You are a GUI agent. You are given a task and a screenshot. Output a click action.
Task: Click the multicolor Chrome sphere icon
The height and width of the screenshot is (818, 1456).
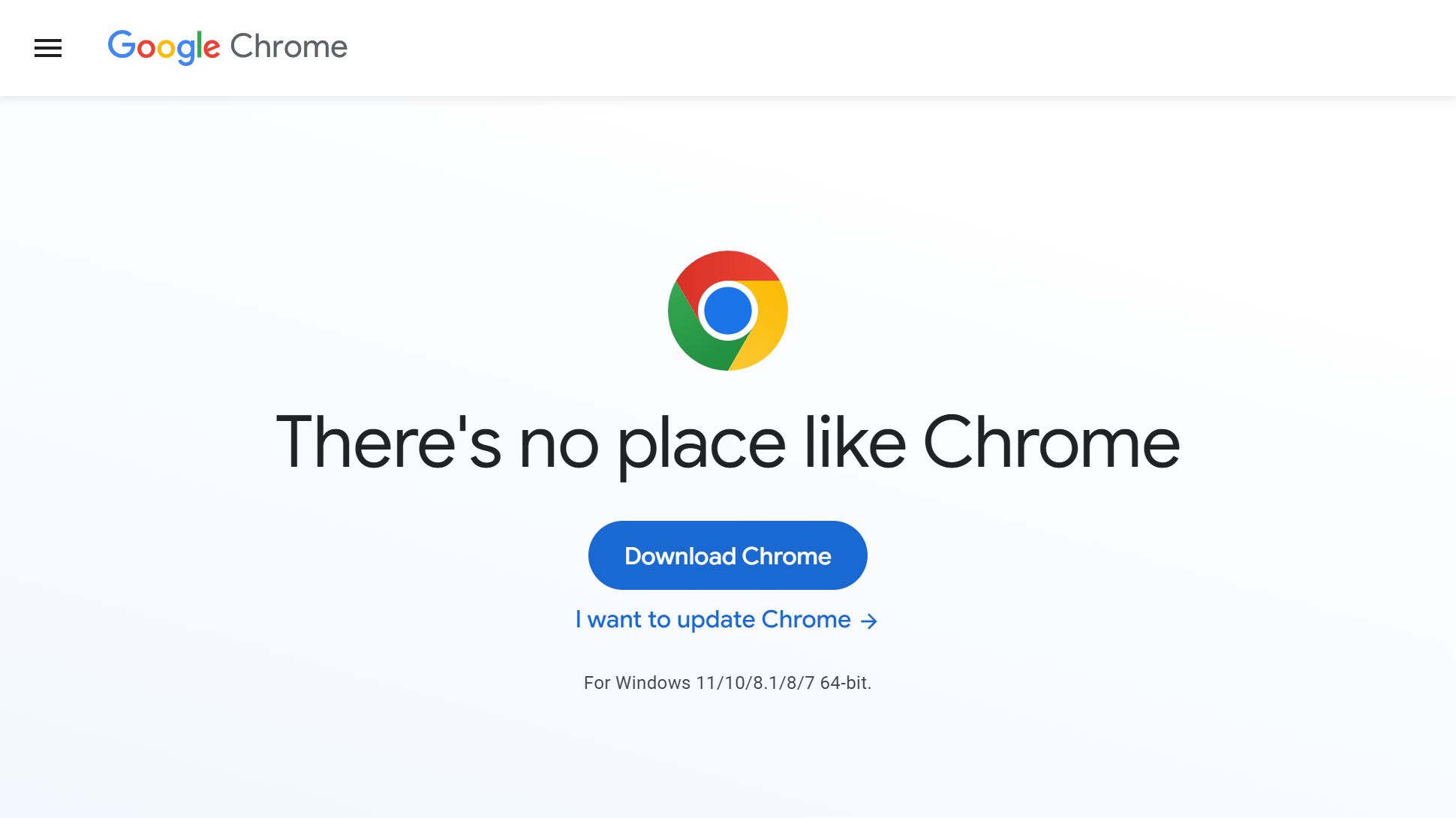pyautogui.click(x=728, y=311)
